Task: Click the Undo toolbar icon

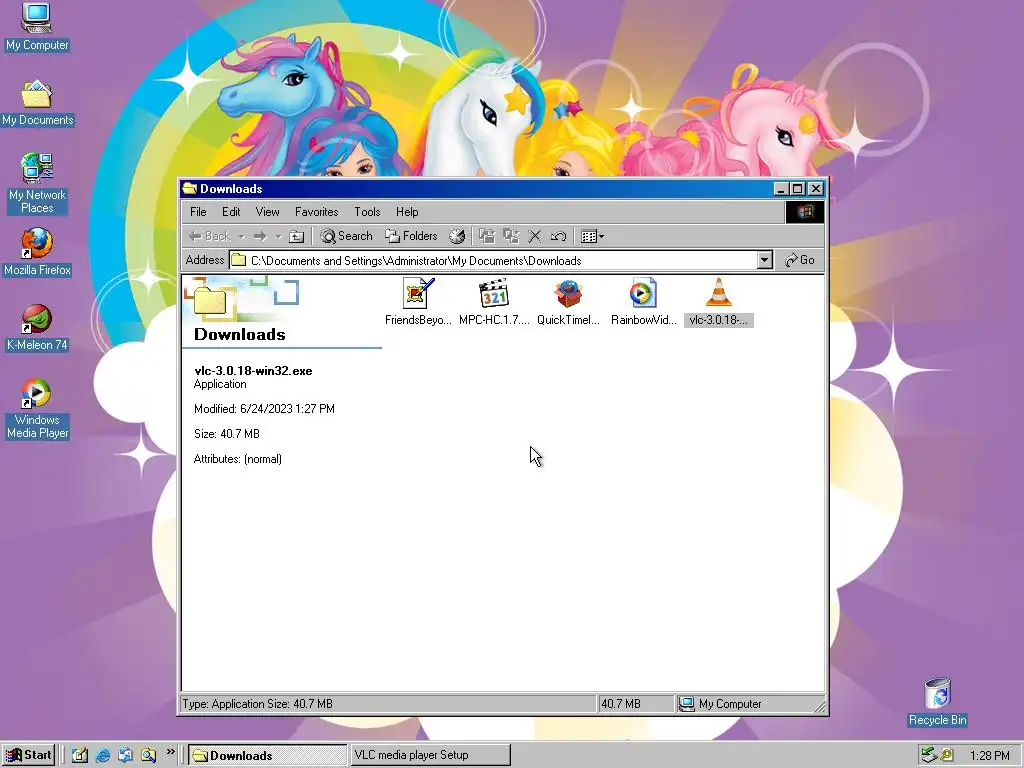Action: pos(558,236)
